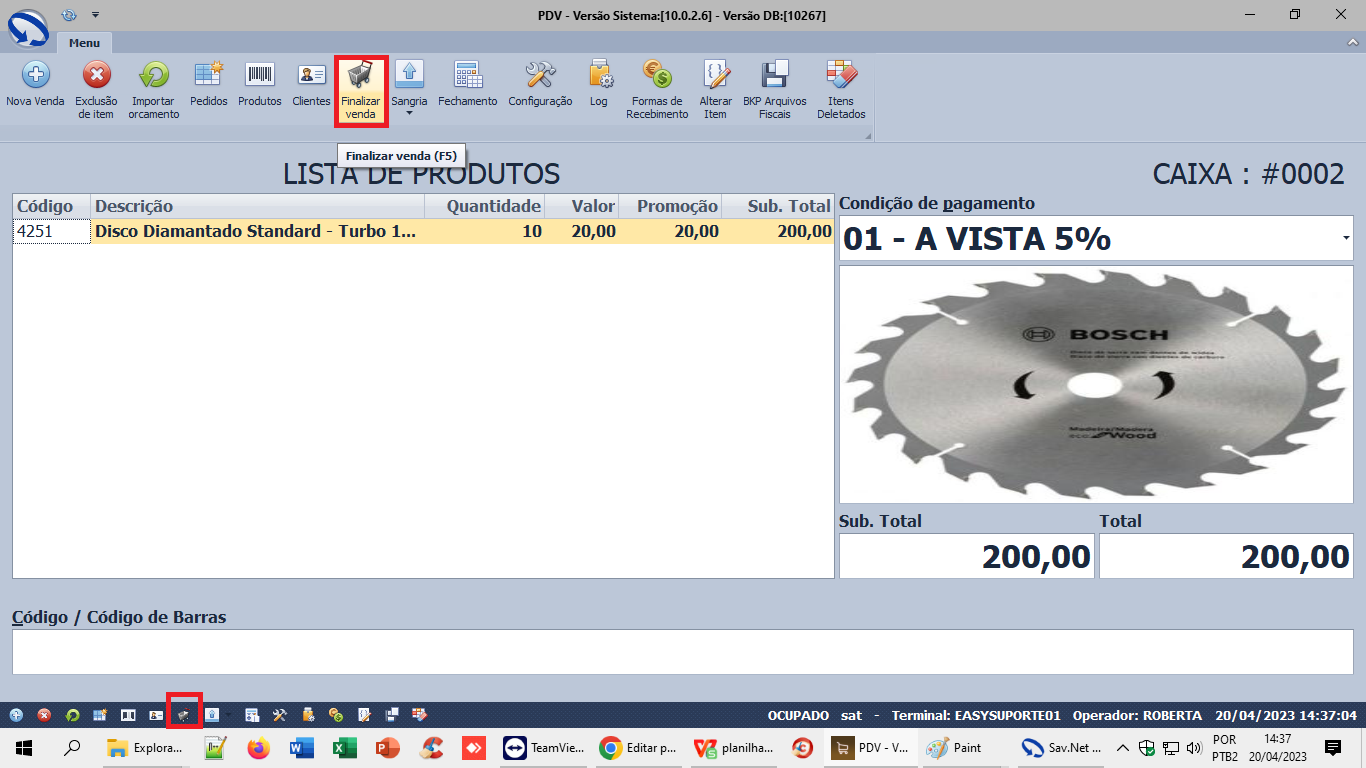Click status bar small Itens Deletados icon

point(420,715)
